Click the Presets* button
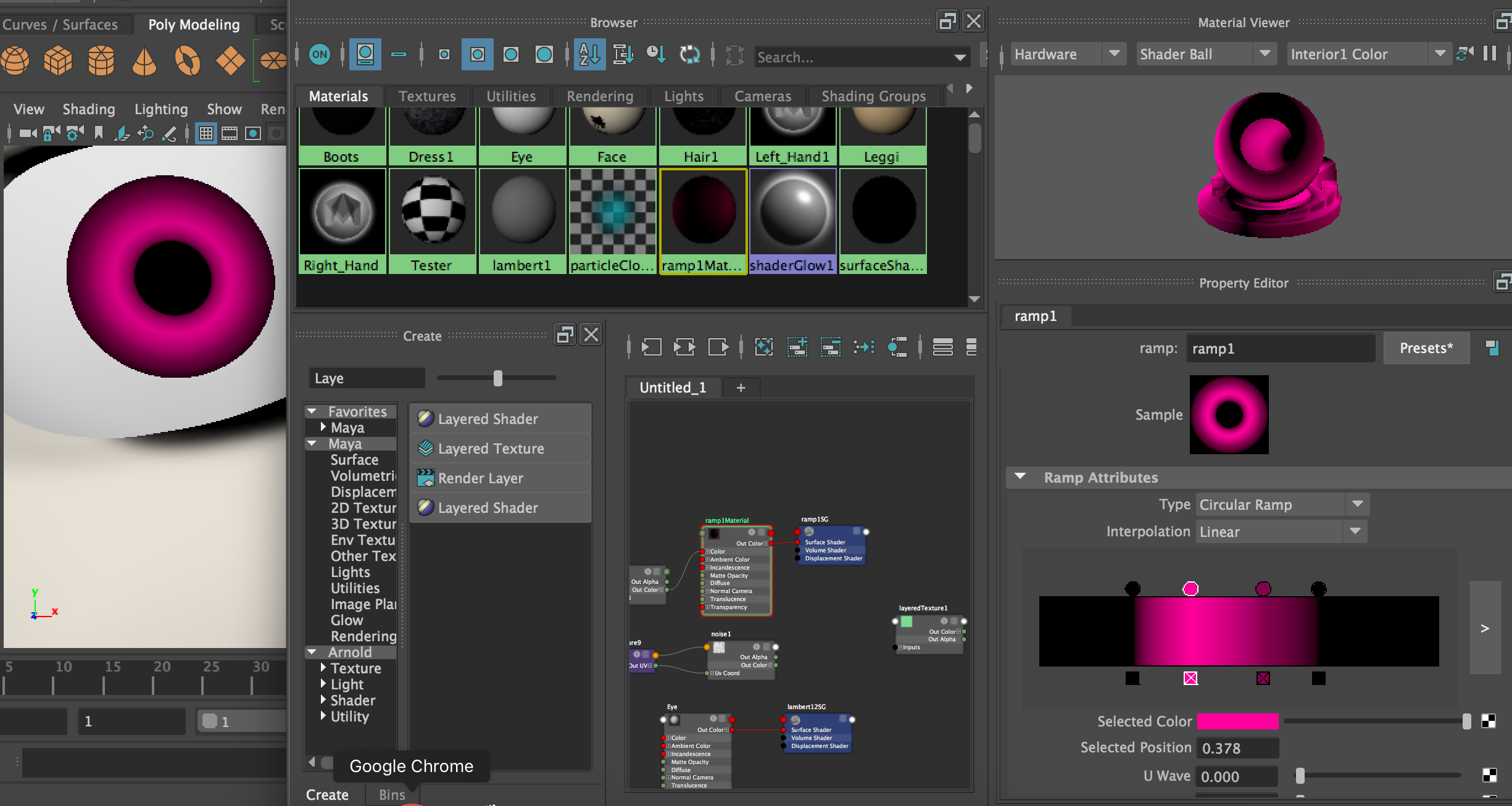1512x806 pixels. coord(1426,348)
